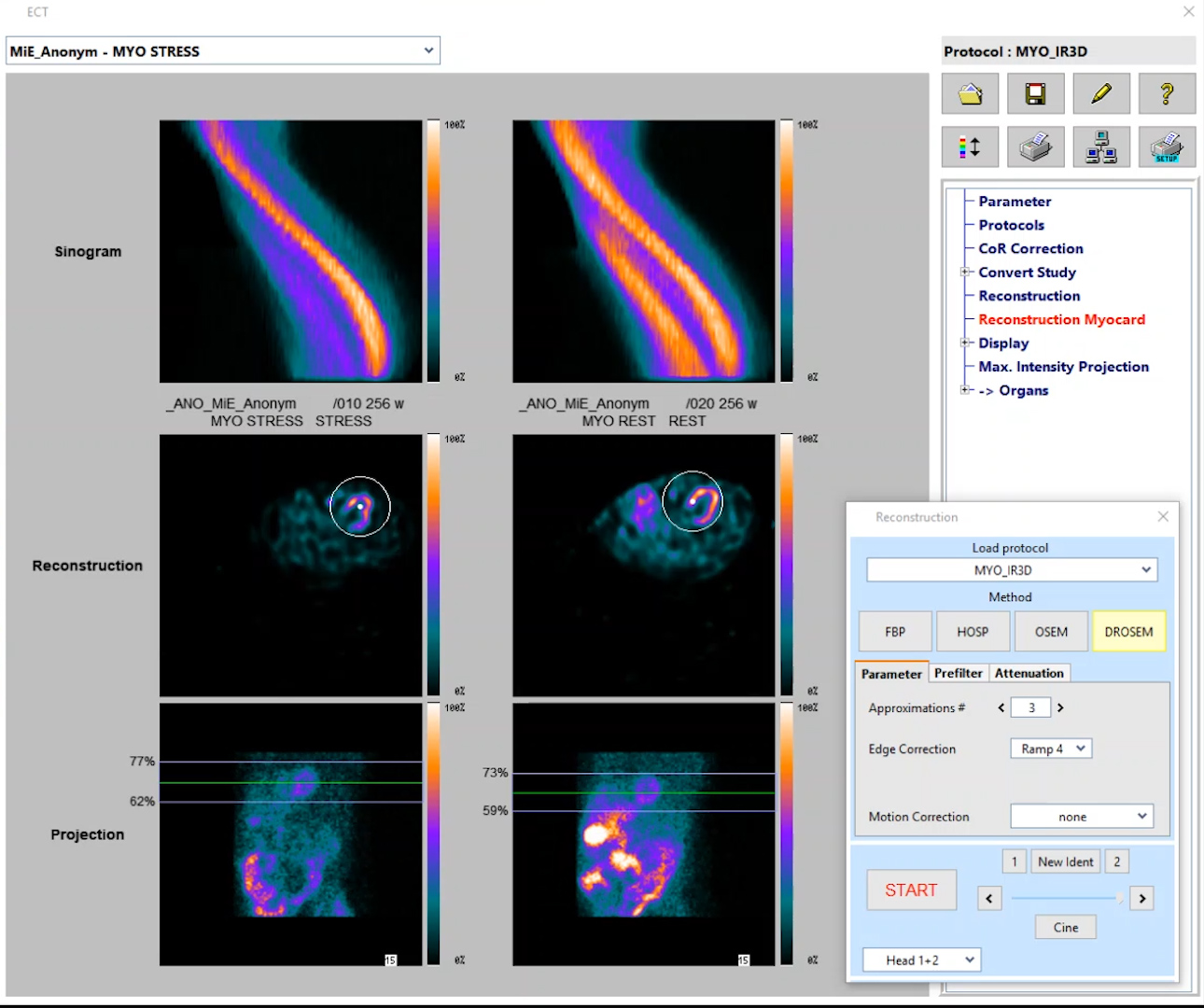The image size is (1204, 1008).
Task: Click the color scale arrow icon
Action: coord(970,147)
